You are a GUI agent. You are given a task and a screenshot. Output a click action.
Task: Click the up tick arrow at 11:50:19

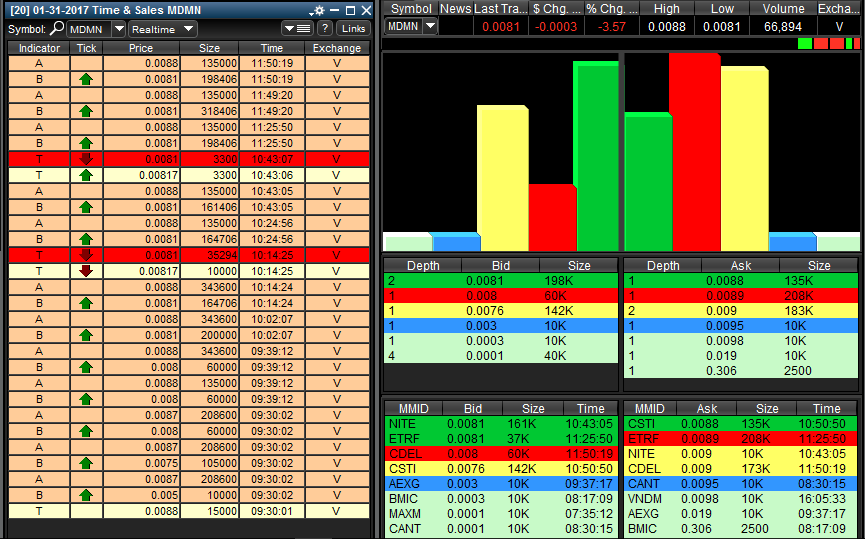click(86, 79)
